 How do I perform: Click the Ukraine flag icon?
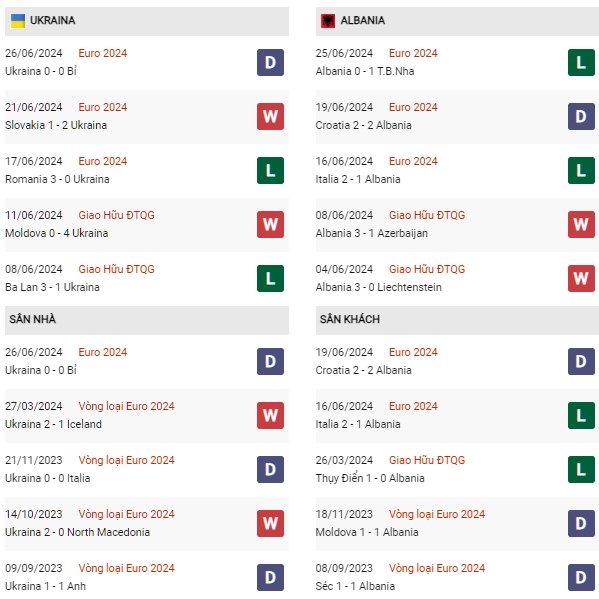(18, 21)
